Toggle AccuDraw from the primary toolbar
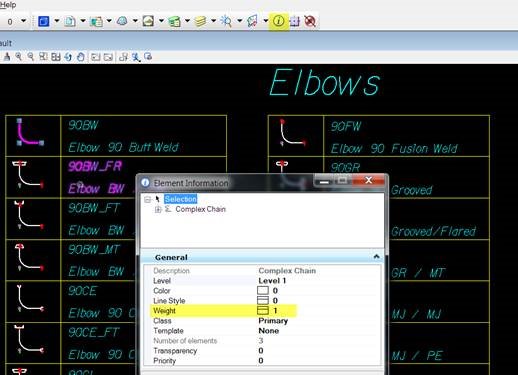518x375 pixels. point(294,21)
